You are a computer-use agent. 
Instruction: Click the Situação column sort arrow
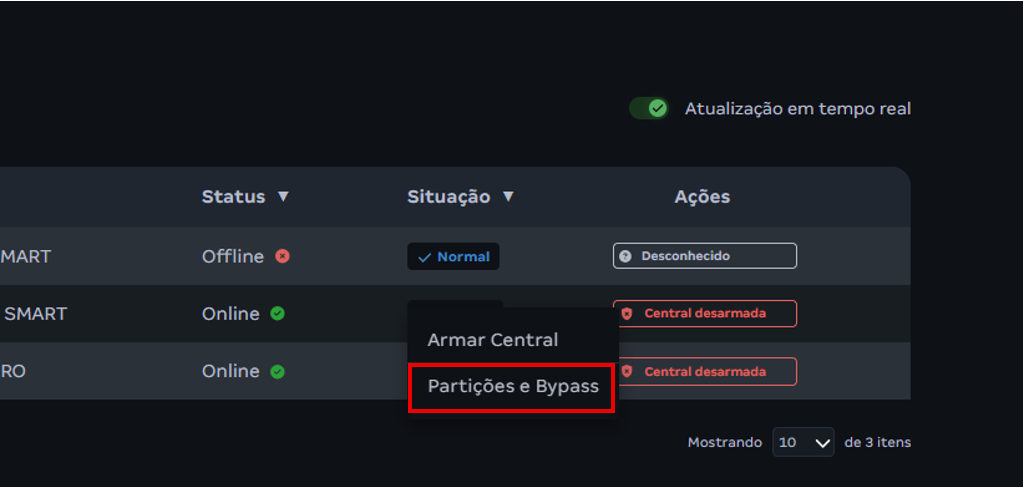[508, 197]
